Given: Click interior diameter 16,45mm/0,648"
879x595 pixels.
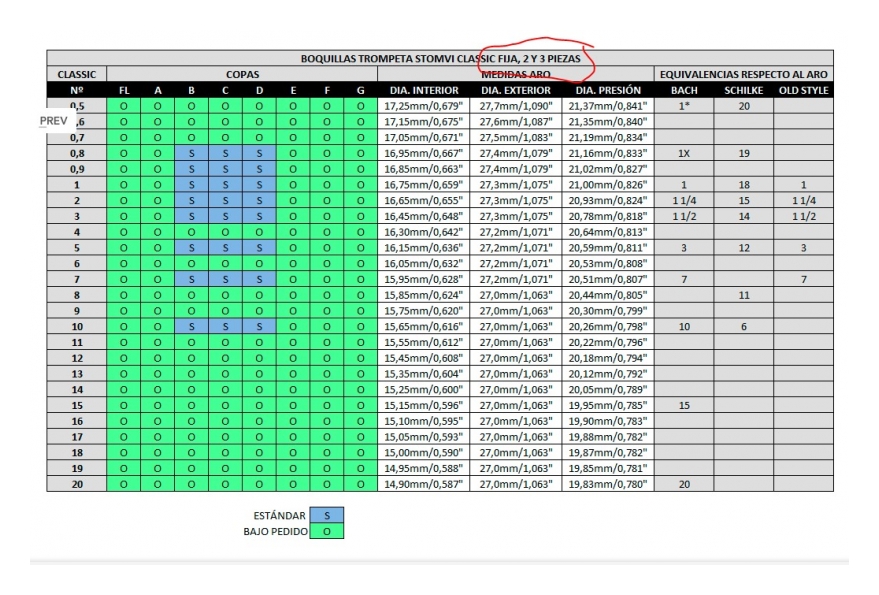Looking at the screenshot, I should 424,216.
